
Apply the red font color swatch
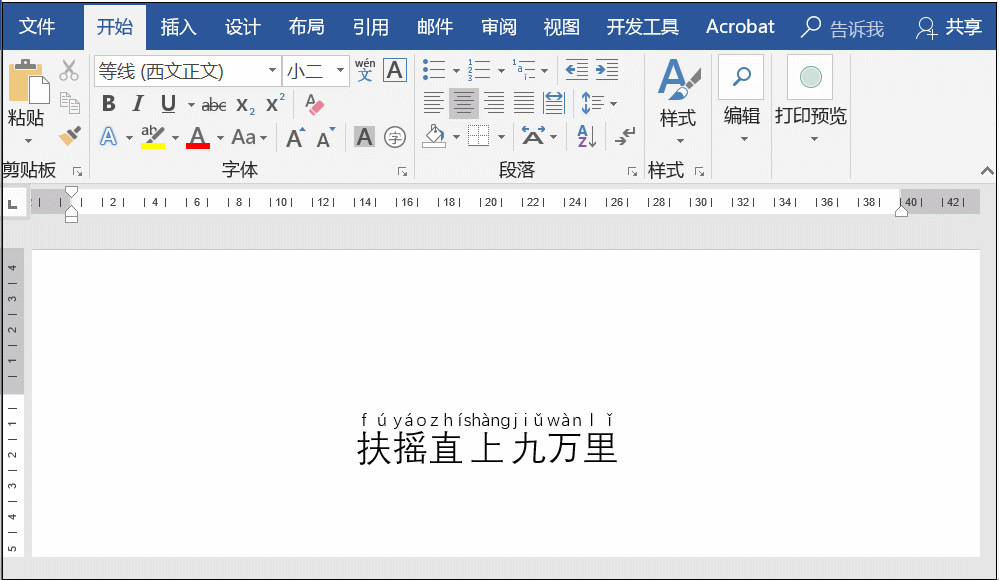point(197,137)
